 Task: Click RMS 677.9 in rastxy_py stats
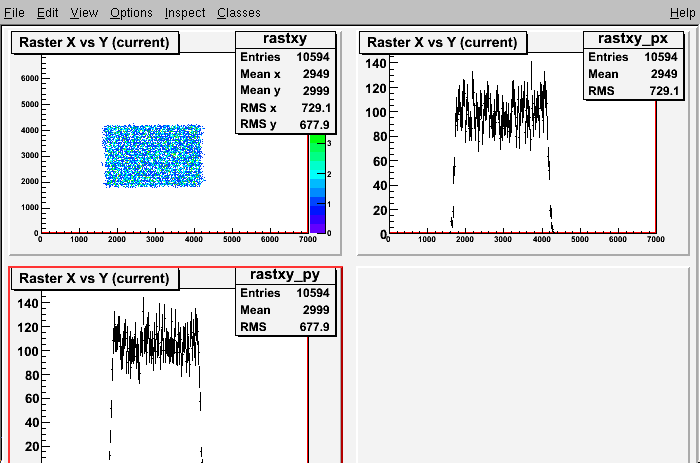click(285, 327)
